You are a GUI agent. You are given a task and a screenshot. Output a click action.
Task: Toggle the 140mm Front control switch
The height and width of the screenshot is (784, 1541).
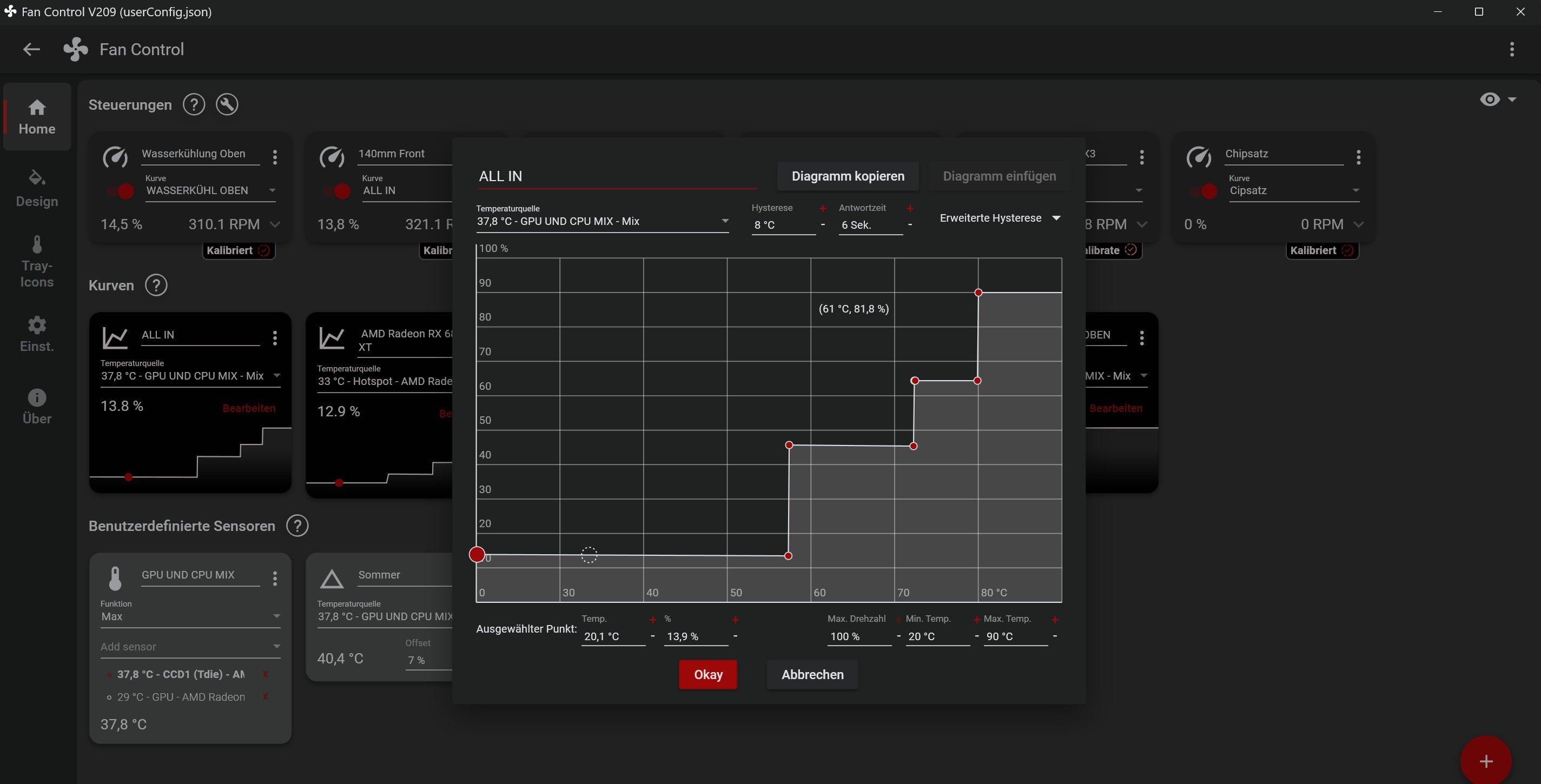pos(338,191)
